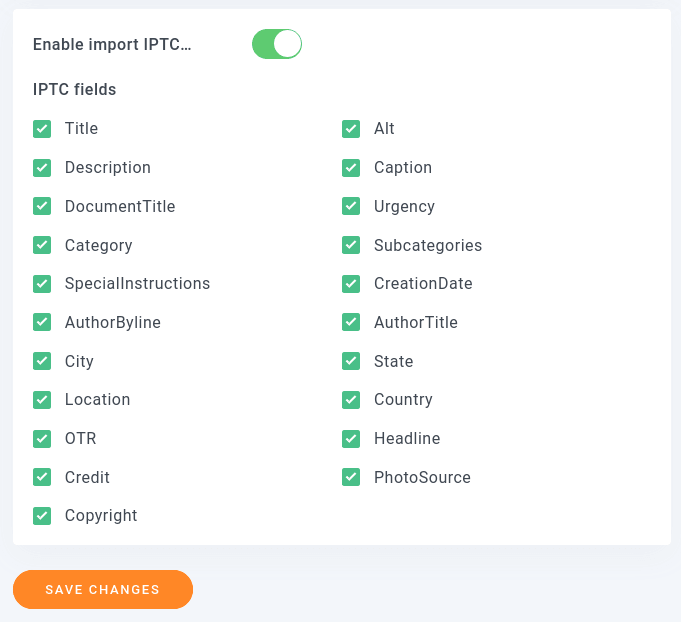Untick the City field checkbox

42,361
